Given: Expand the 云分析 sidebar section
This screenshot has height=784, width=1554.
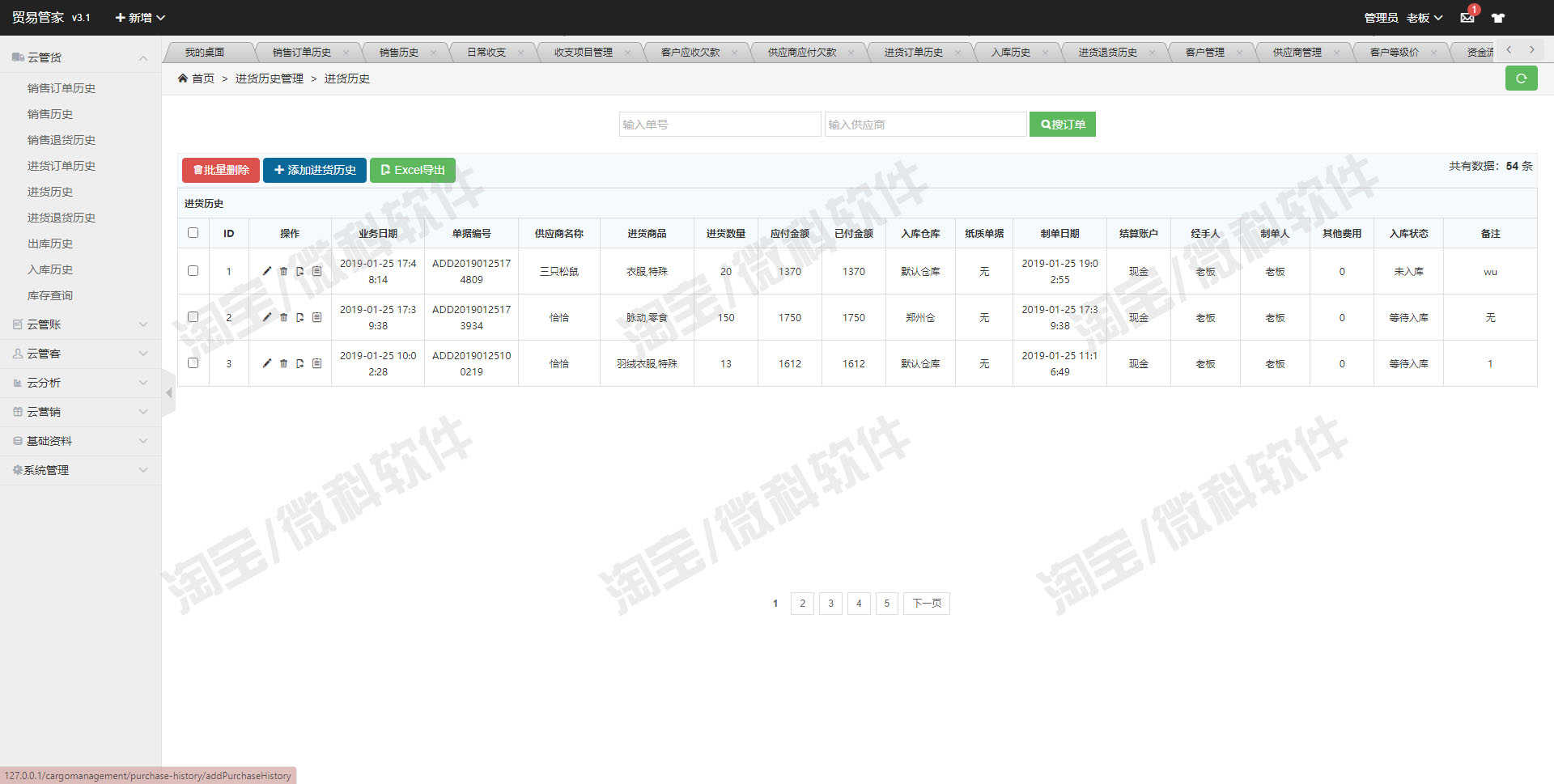Looking at the screenshot, I should (80, 383).
